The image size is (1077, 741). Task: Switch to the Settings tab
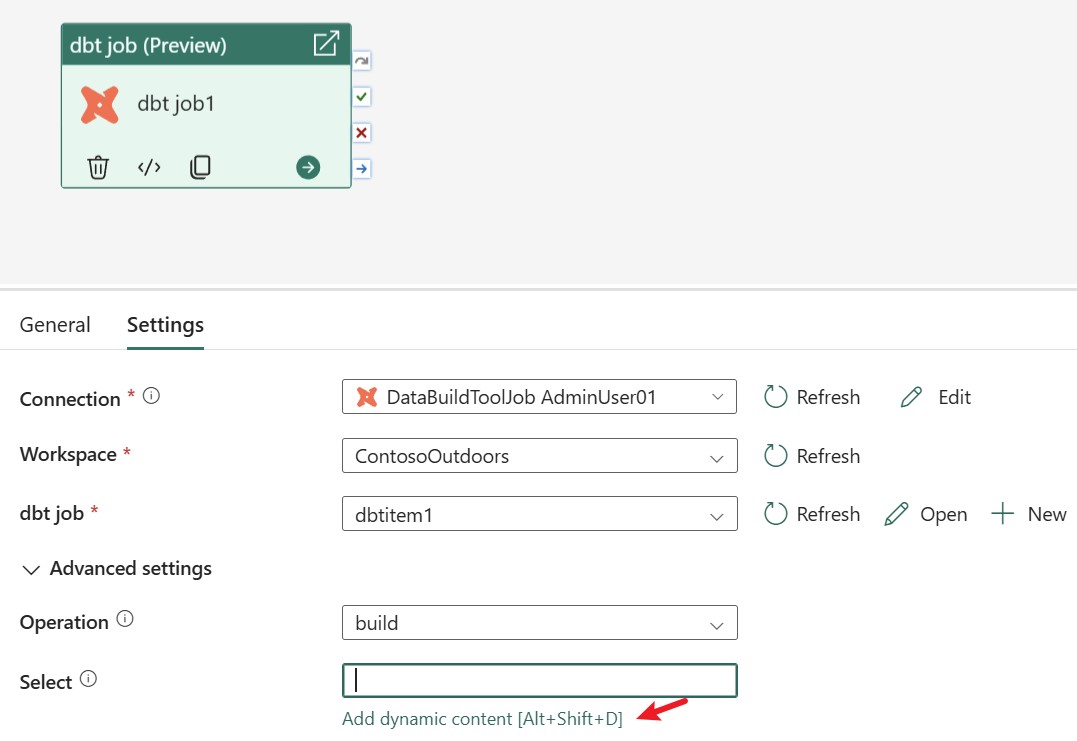point(166,325)
